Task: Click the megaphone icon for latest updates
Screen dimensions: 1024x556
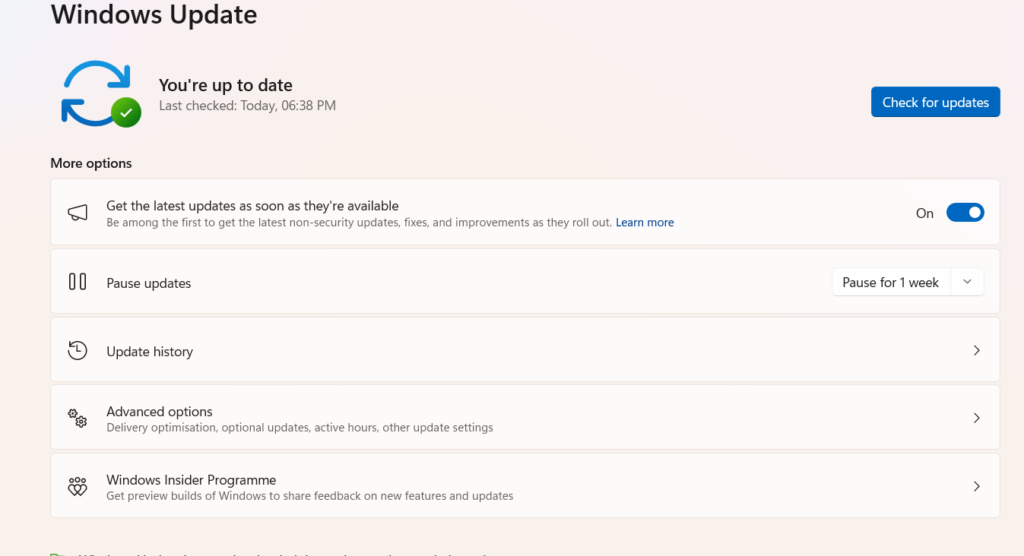Action: coord(77,212)
